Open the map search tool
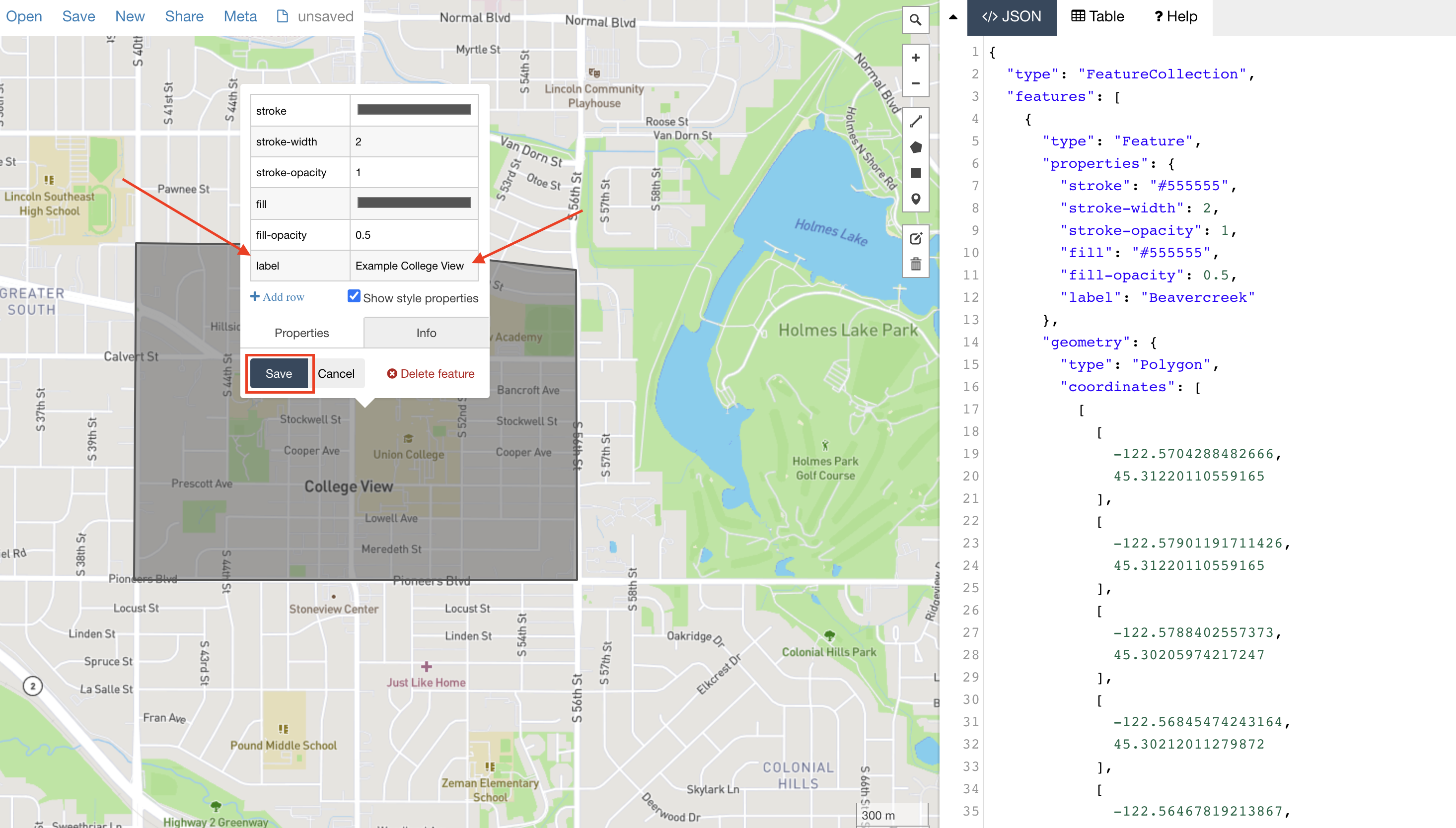This screenshot has height=828, width=1456. [x=915, y=20]
